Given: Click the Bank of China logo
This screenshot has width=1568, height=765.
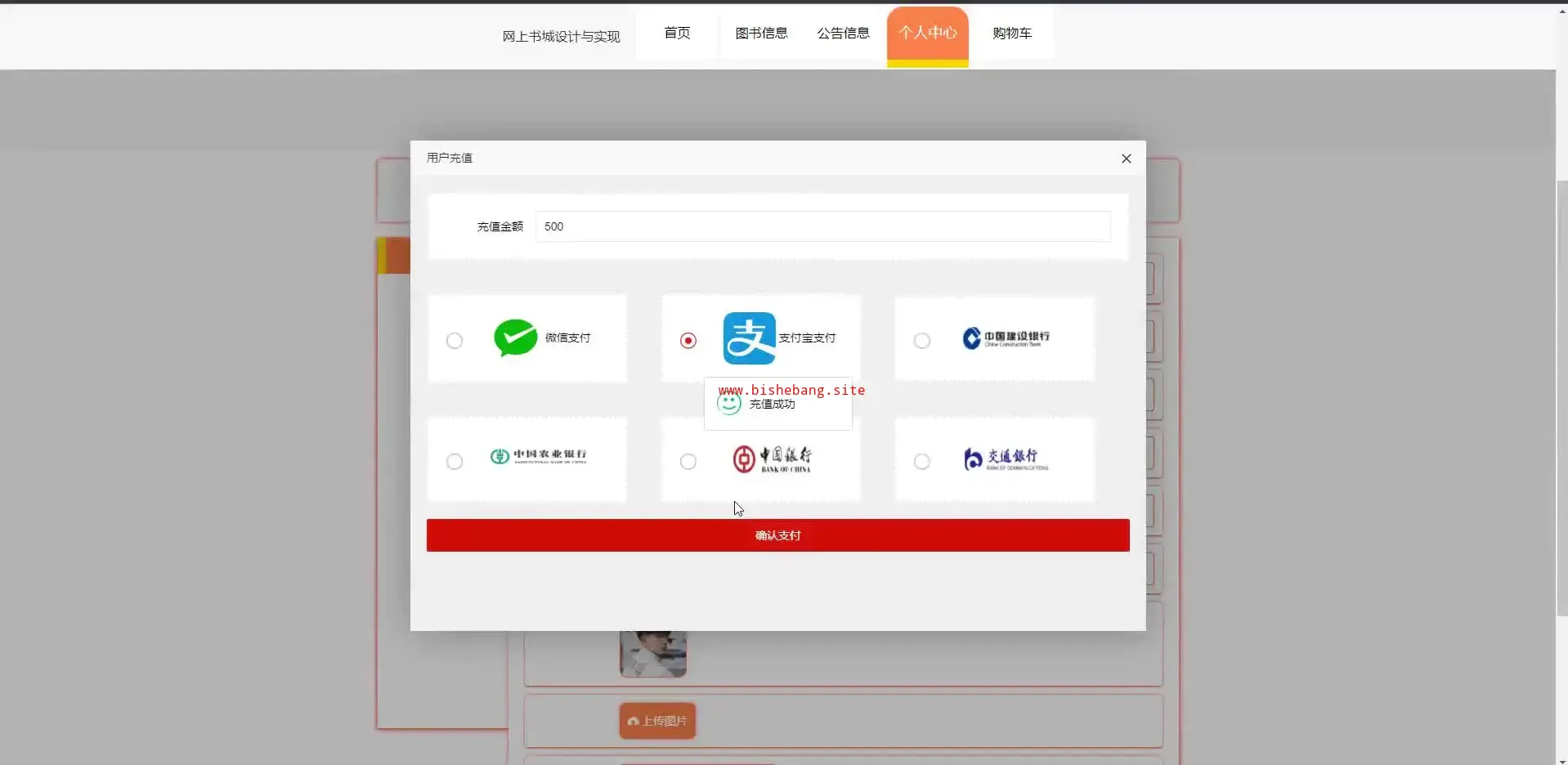Looking at the screenshot, I should point(772,459).
